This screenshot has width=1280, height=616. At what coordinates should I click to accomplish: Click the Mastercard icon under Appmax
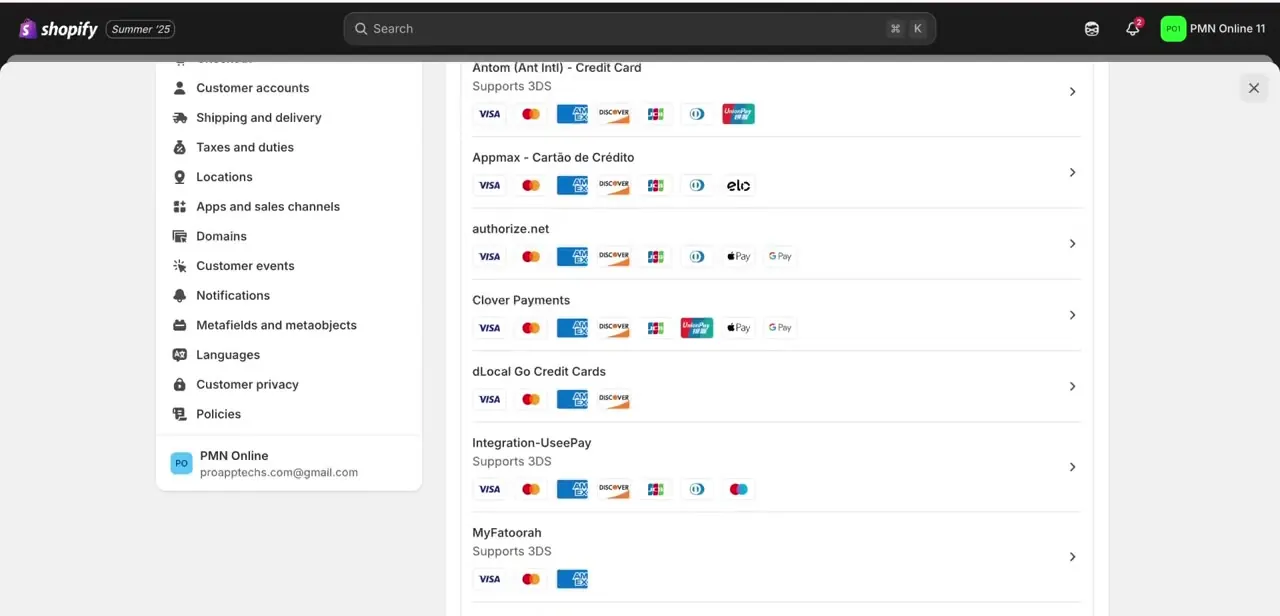[x=531, y=185]
